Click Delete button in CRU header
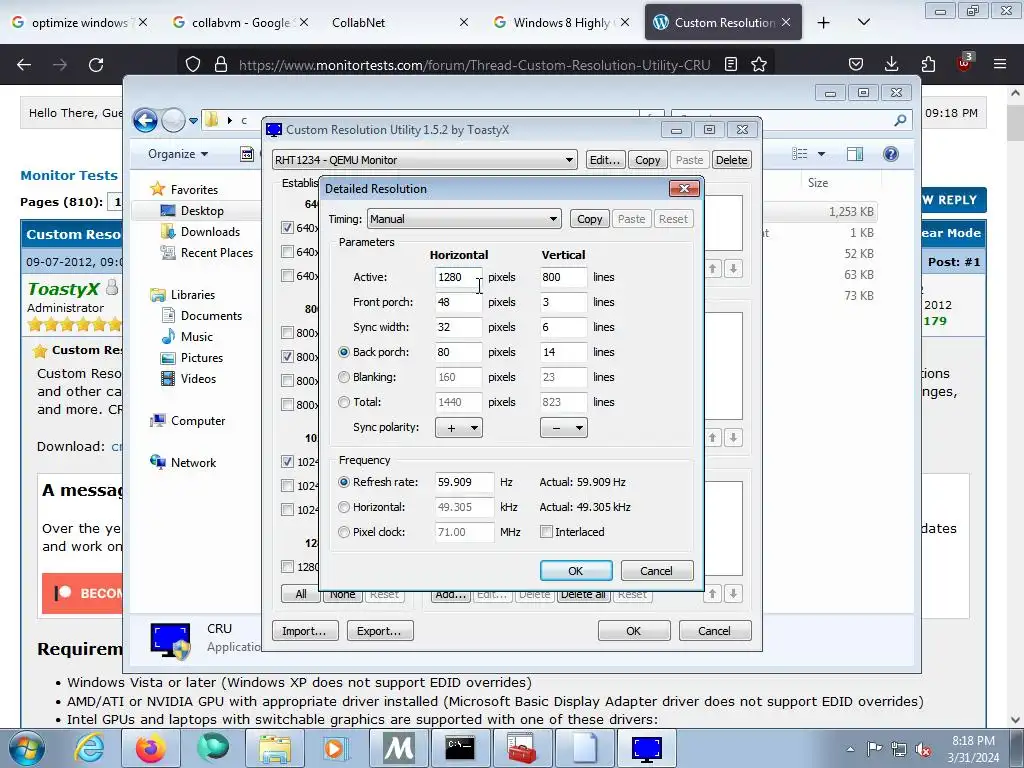 coord(731,160)
